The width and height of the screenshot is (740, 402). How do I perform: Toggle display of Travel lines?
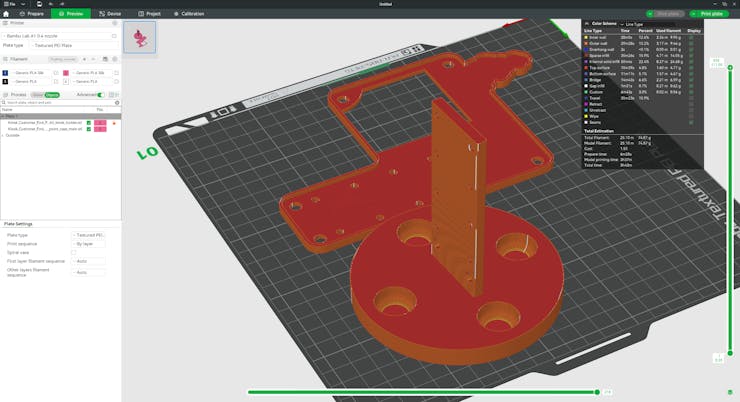[x=691, y=98]
